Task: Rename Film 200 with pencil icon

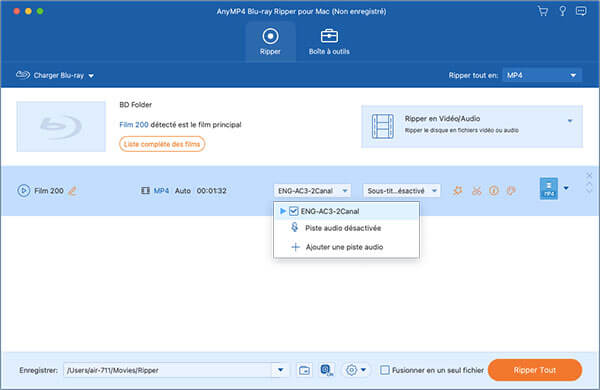Action: (x=72, y=191)
